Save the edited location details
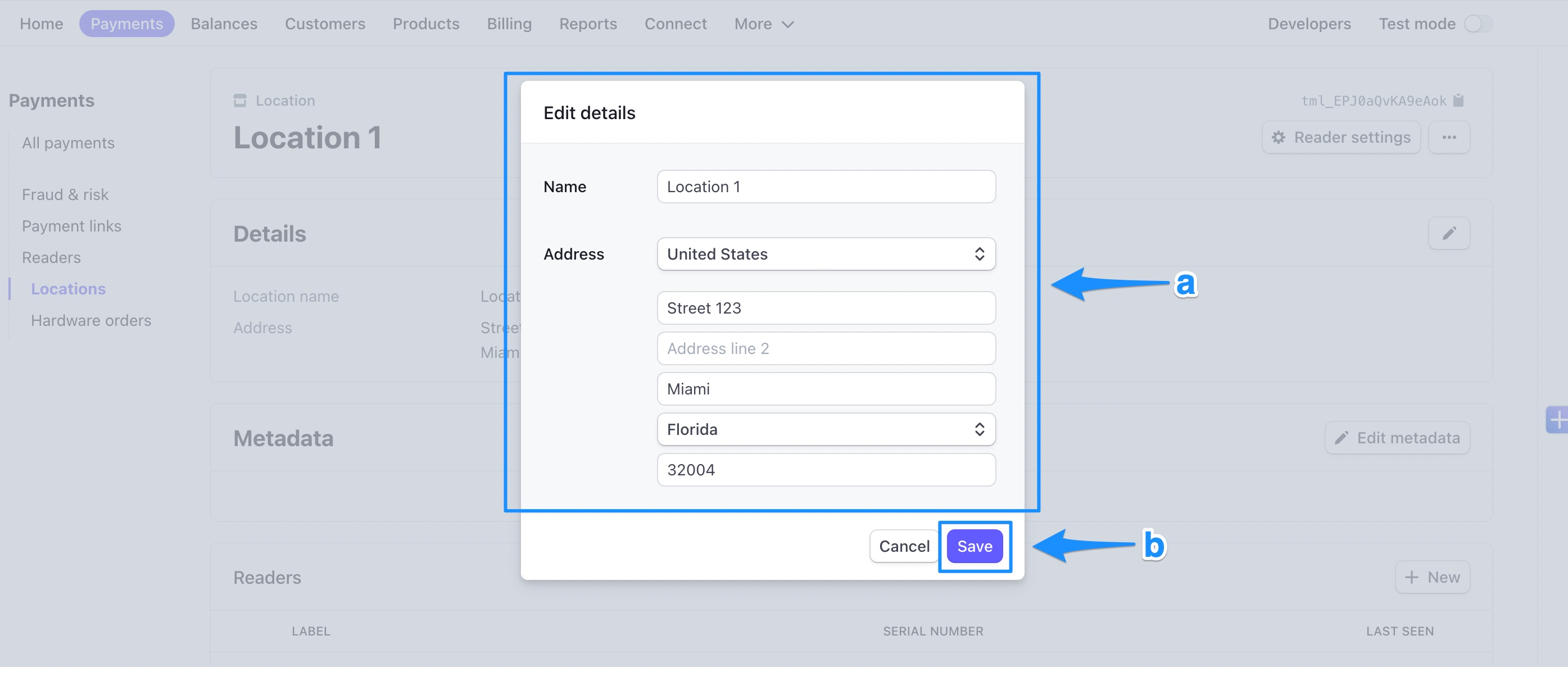Viewport: 1568px width, 690px height. (x=974, y=546)
